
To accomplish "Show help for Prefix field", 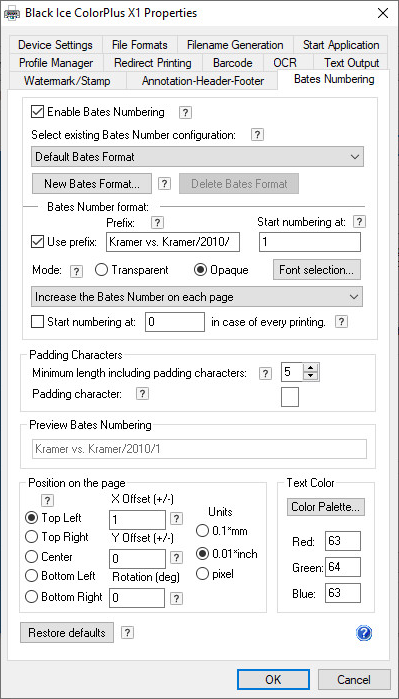I will (157, 222).
